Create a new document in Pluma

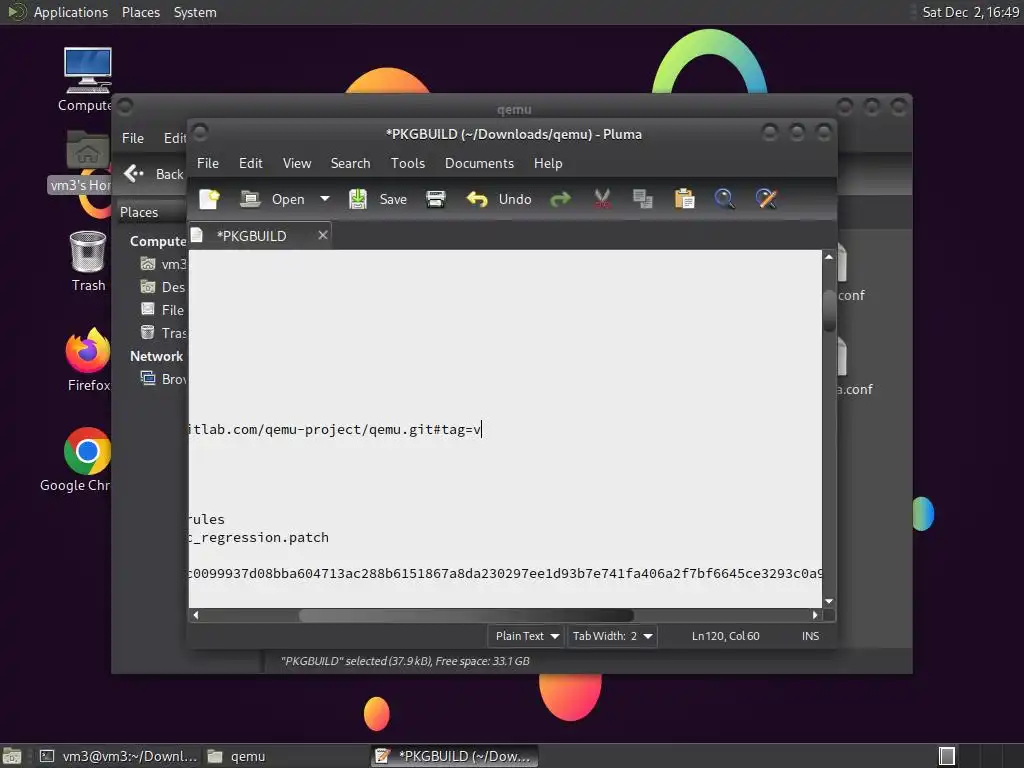(210, 199)
